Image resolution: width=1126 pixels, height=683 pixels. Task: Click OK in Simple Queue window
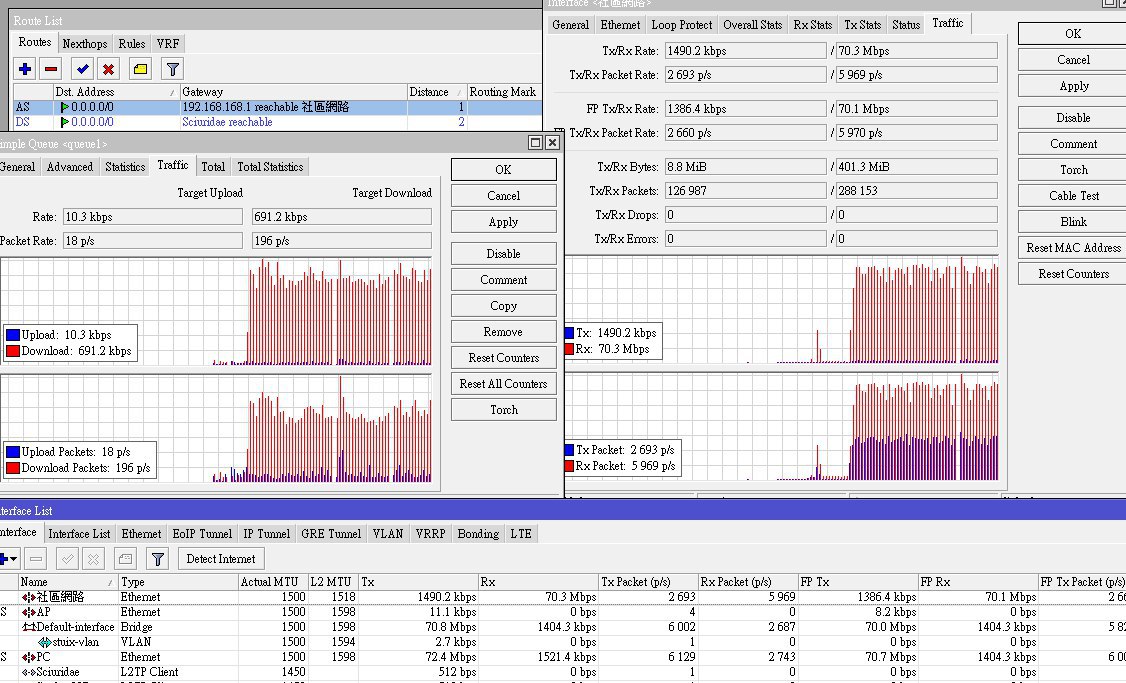coord(503,169)
